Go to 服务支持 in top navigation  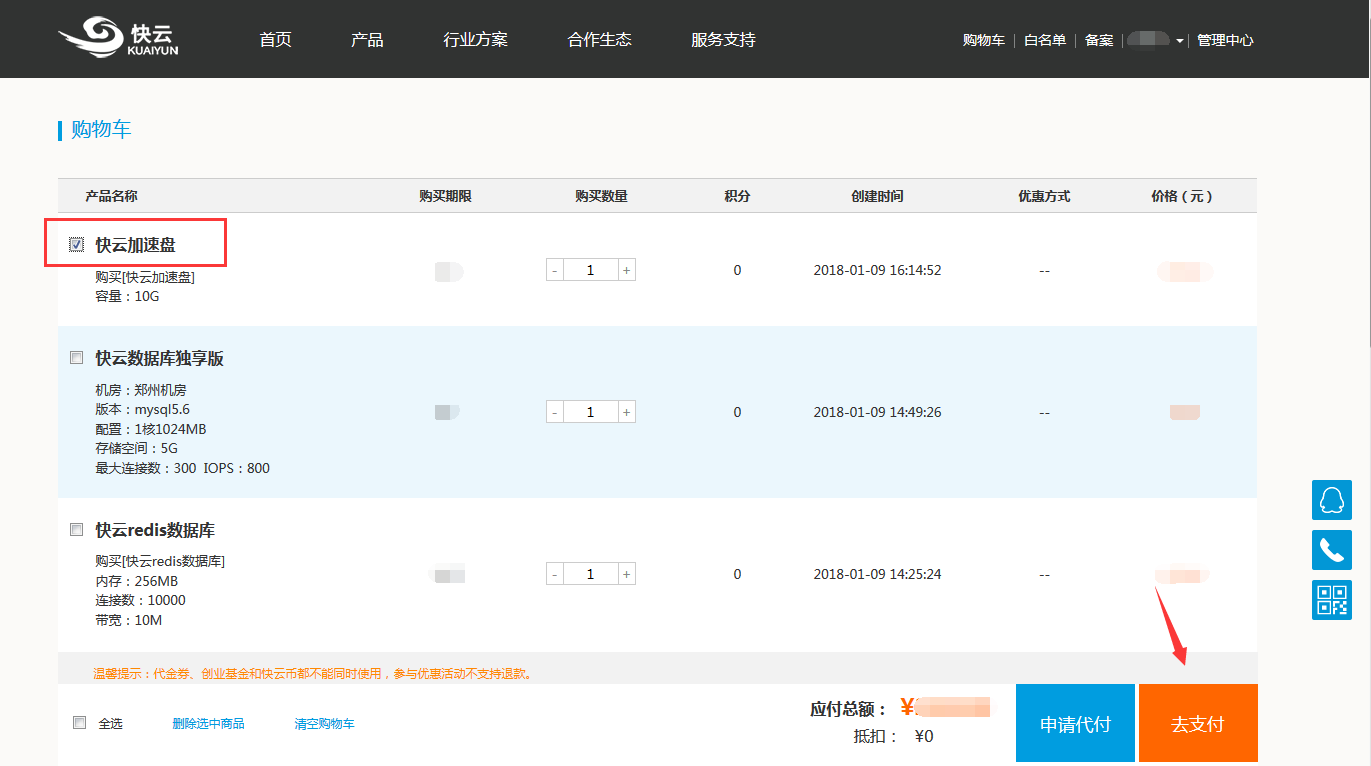723,40
